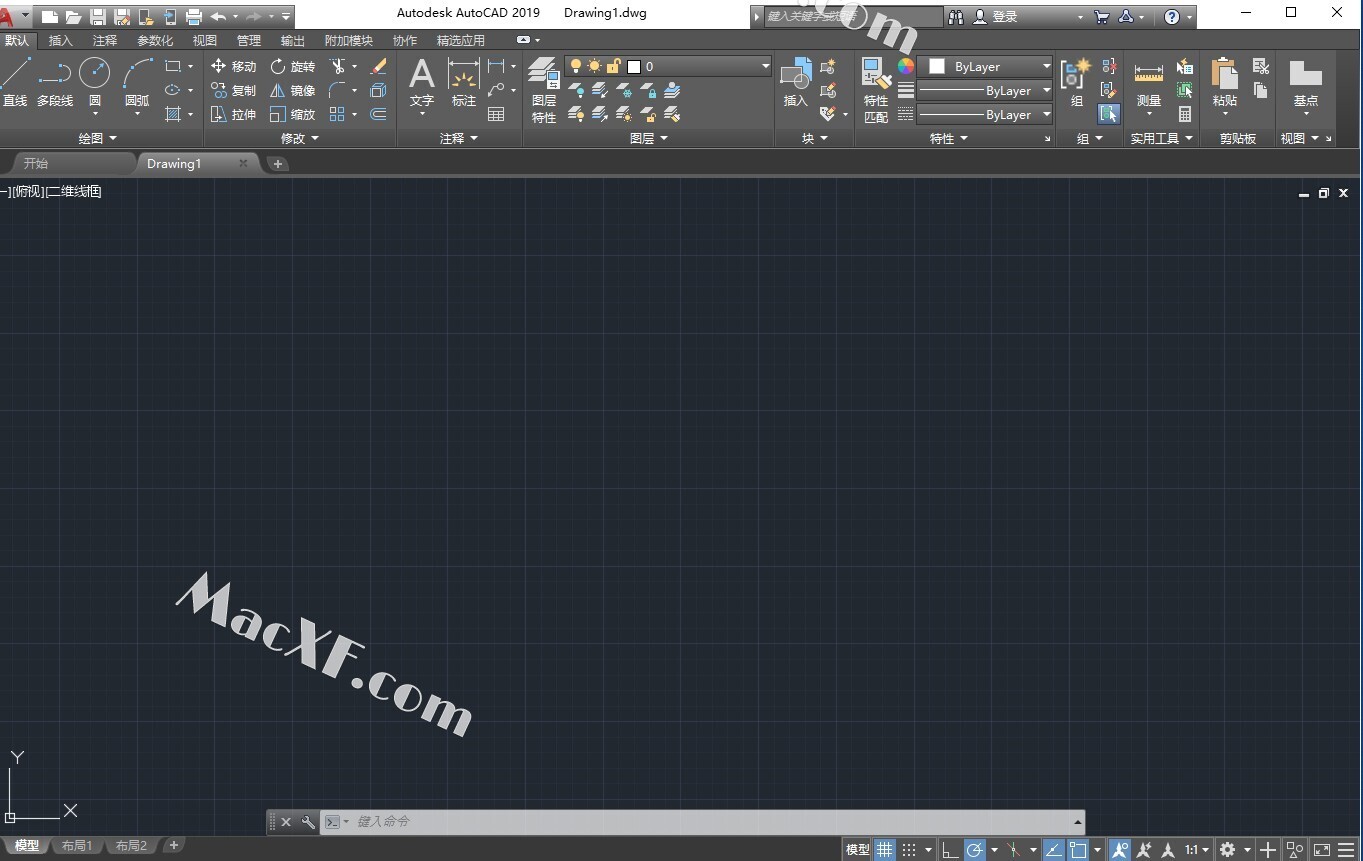Click the 旋转 (Rotate) tool
This screenshot has height=861, width=1363.
(293, 66)
